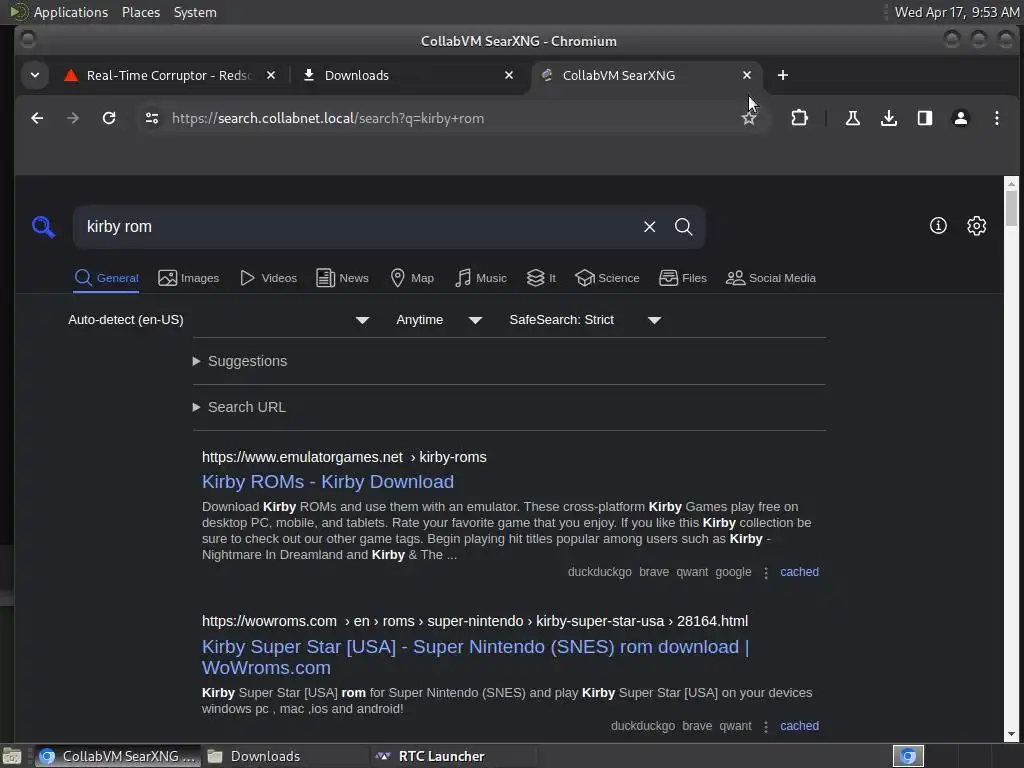Click the show desktop taskbar icon
1024x768 pixels.
coord(12,756)
